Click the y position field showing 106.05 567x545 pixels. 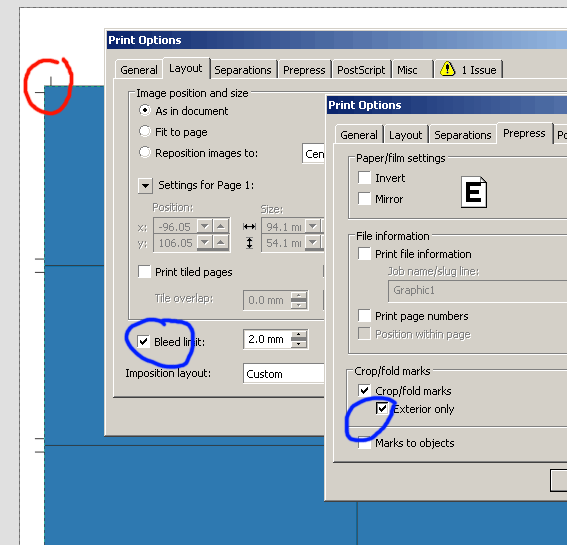[x=175, y=243]
